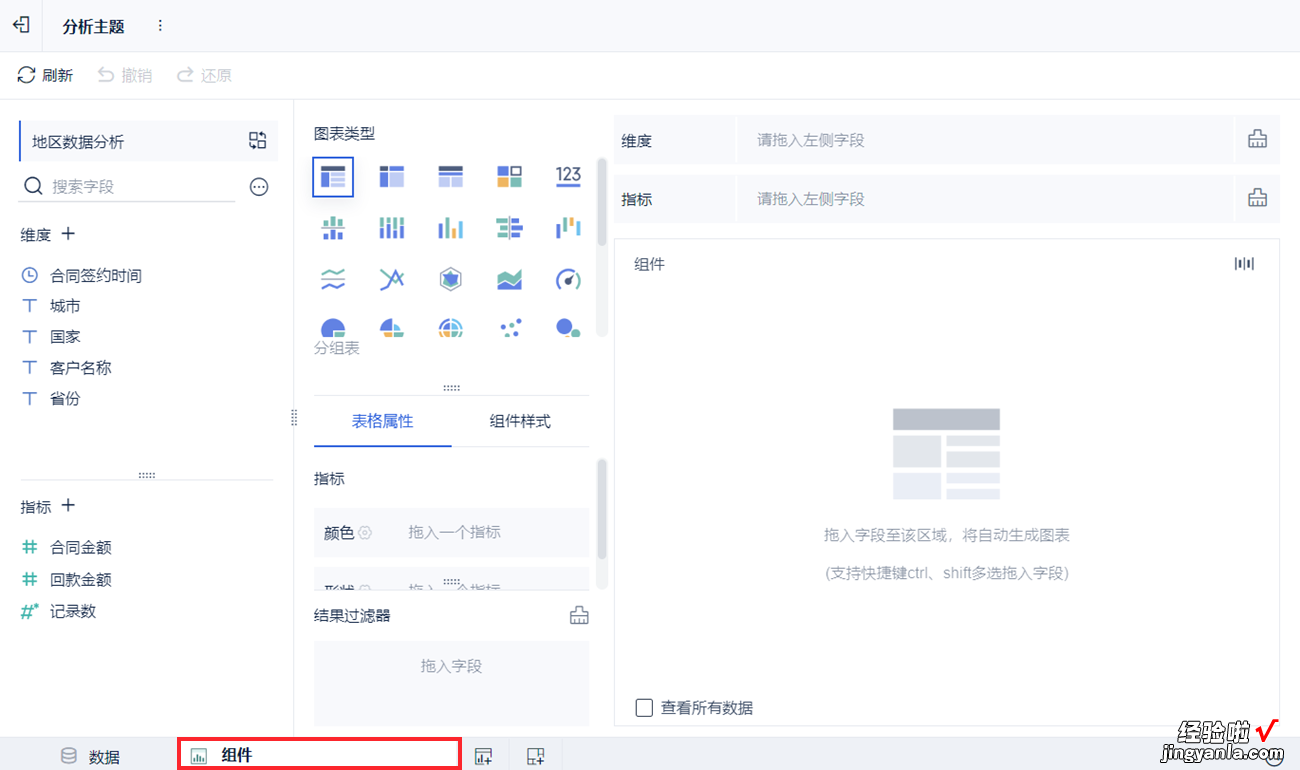Click the switch table icon next to 地区数据分析

click(258, 141)
